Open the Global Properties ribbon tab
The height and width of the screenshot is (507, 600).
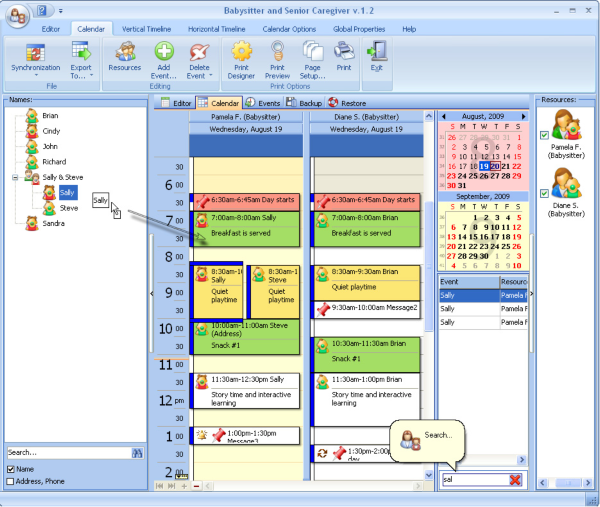(359, 29)
